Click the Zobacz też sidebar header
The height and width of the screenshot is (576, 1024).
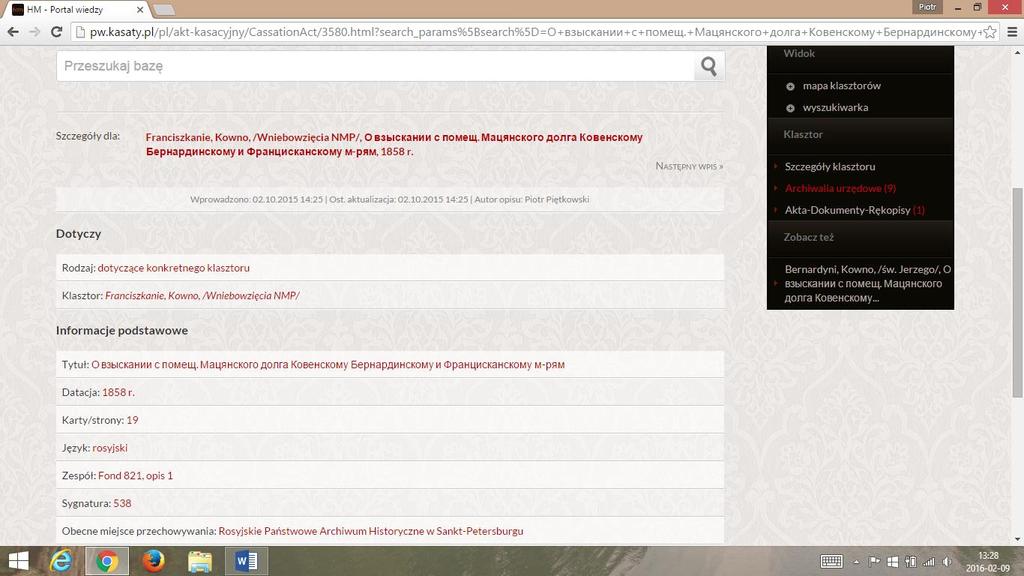point(808,237)
